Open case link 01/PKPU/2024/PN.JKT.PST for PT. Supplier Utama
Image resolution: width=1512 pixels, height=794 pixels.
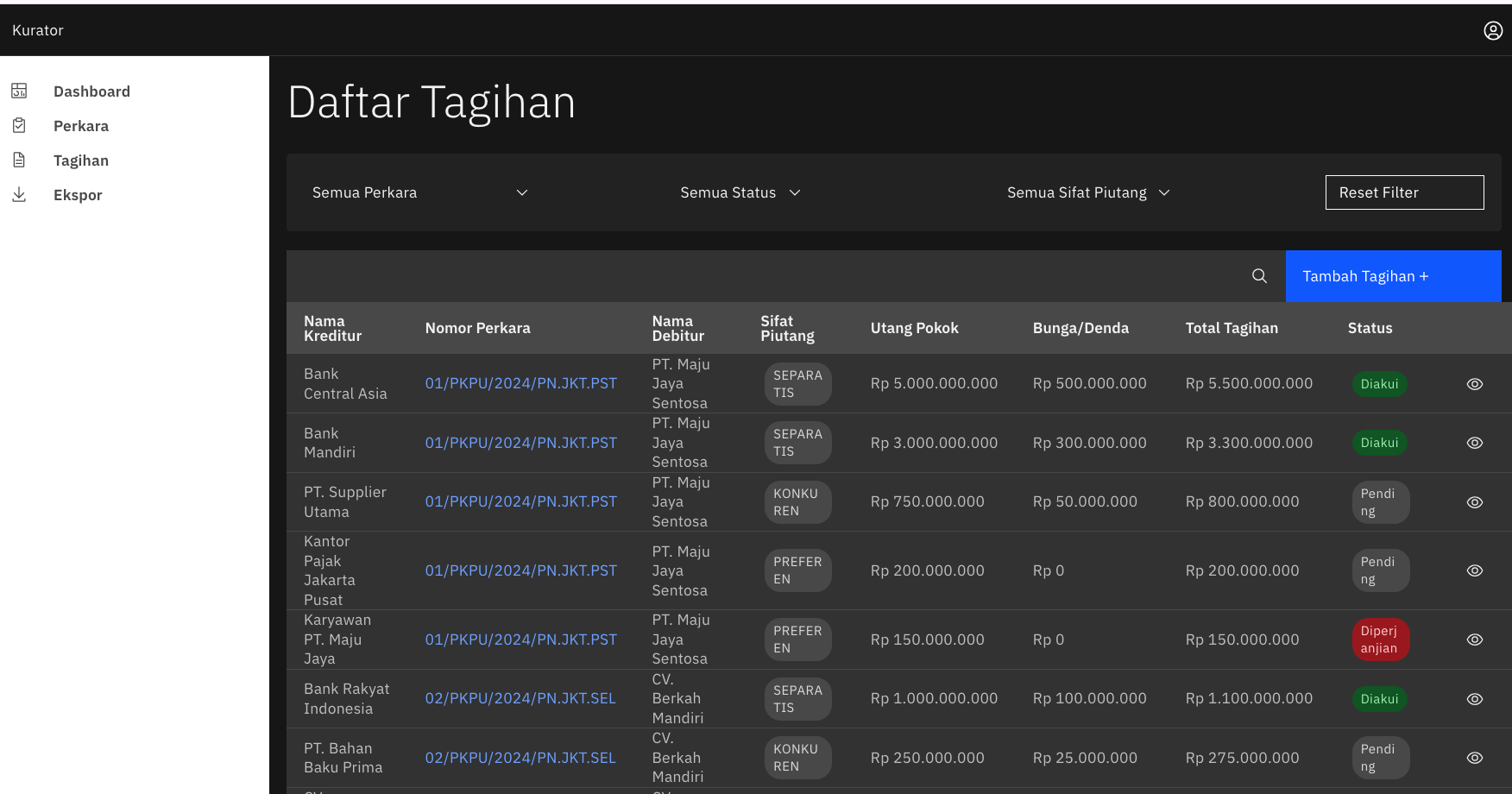[x=521, y=501]
